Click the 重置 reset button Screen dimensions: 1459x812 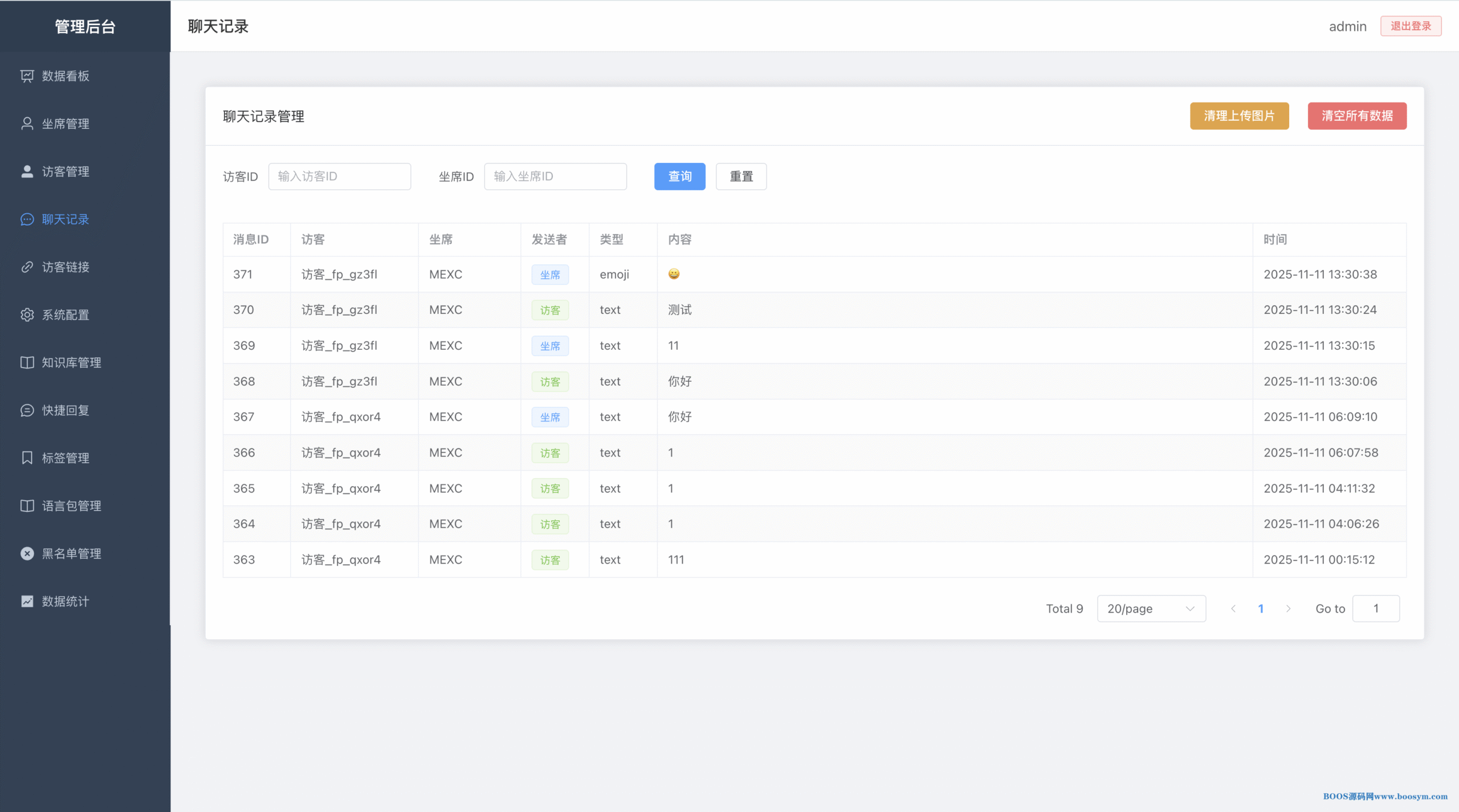(741, 177)
